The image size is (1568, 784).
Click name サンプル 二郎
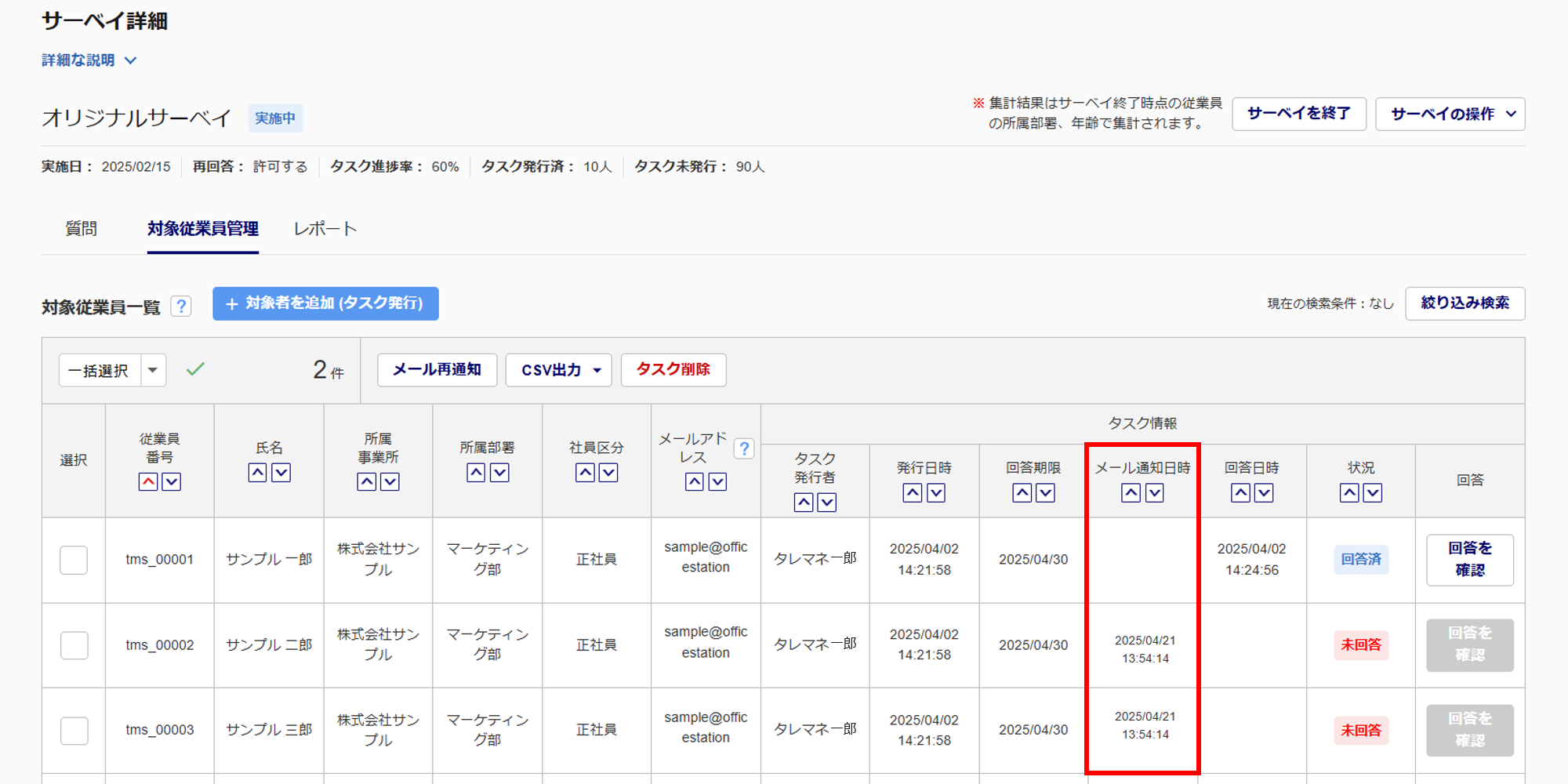click(269, 644)
